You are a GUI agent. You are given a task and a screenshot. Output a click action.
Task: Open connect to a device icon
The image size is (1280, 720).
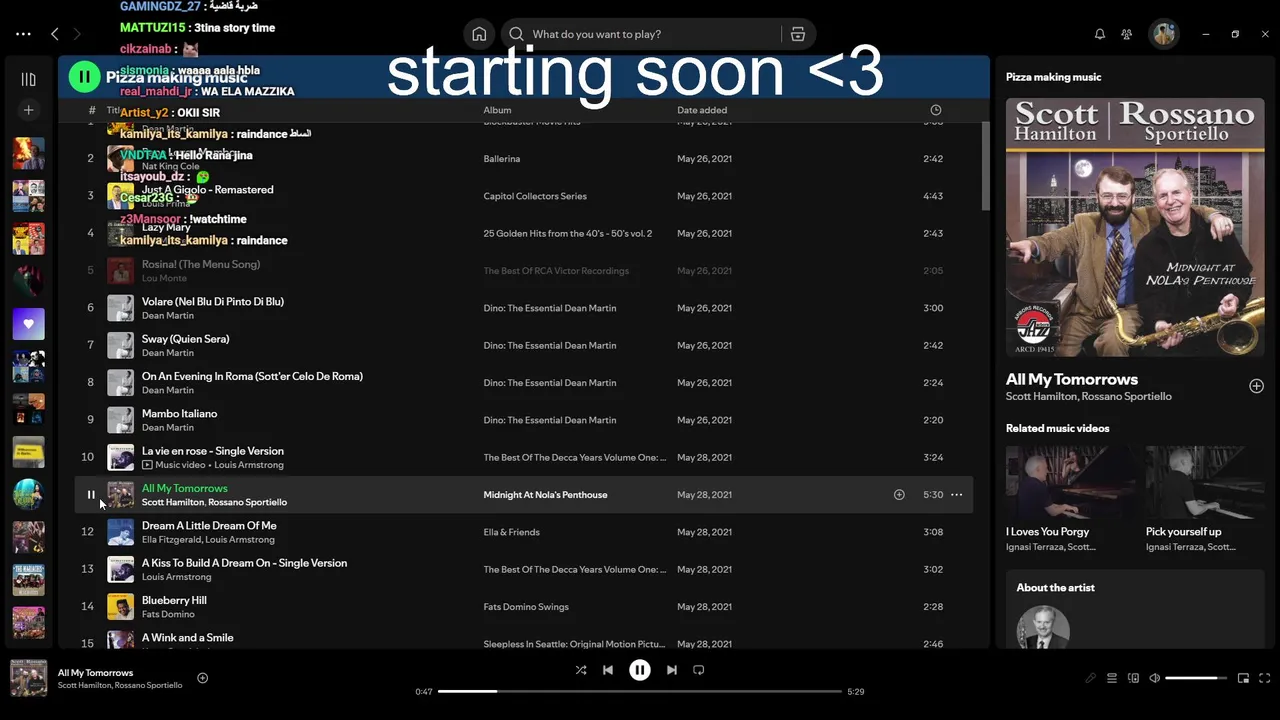(x=1133, y=678)
